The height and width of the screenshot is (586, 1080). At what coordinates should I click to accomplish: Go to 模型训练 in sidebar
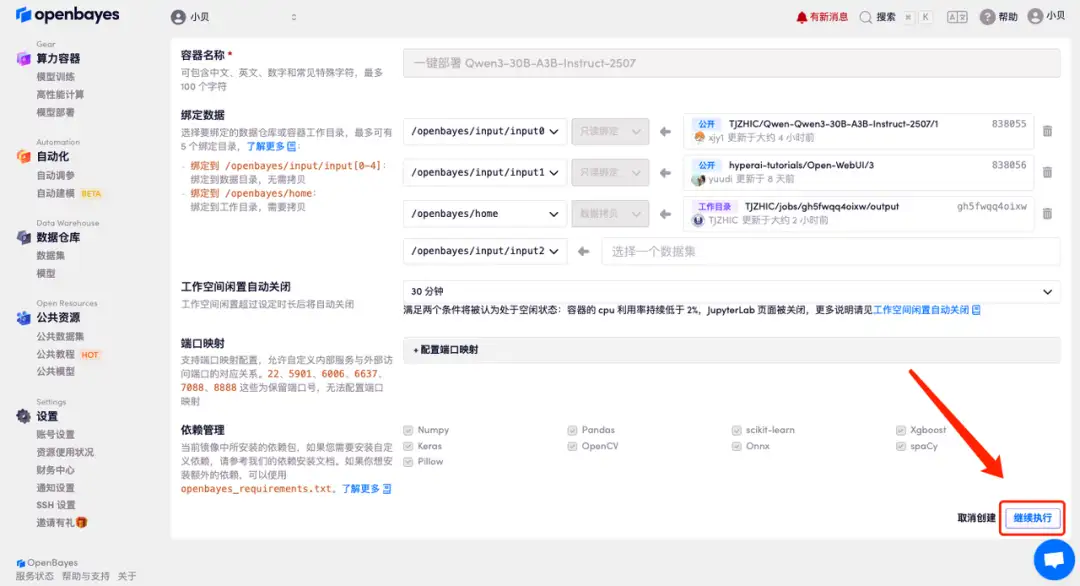(55, 76)
